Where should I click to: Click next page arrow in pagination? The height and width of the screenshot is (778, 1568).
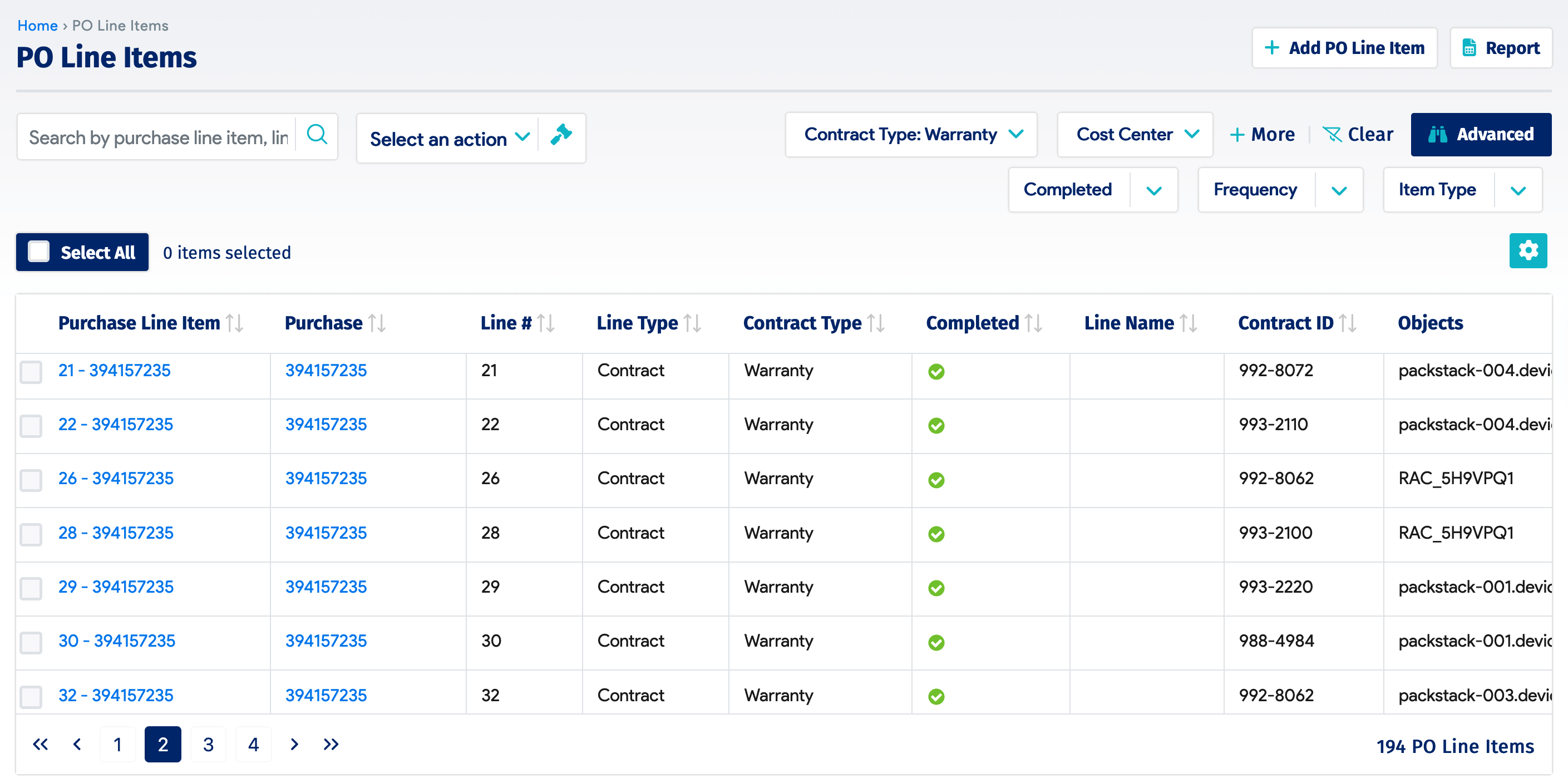tap(294, 745)
